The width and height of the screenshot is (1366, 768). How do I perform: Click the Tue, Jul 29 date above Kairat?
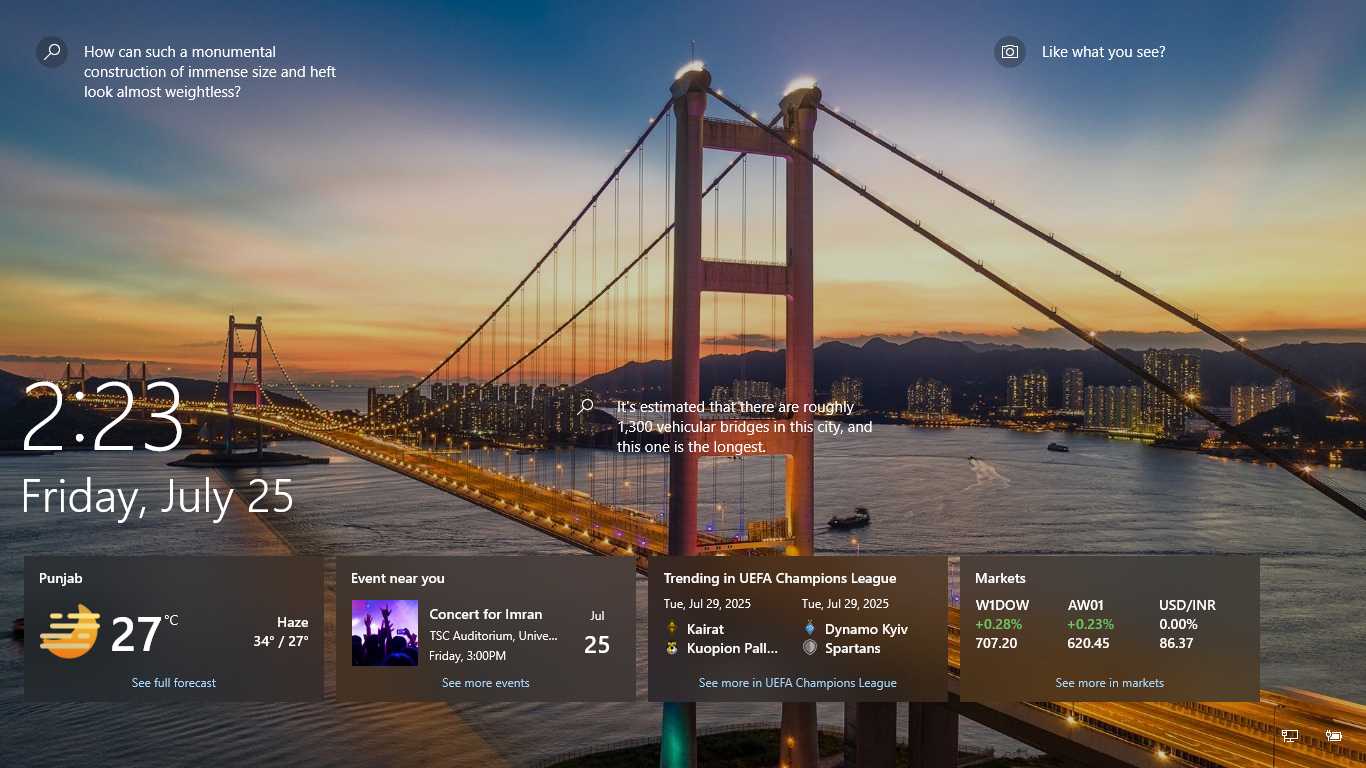pyautogui.click(x=707, y=604)
